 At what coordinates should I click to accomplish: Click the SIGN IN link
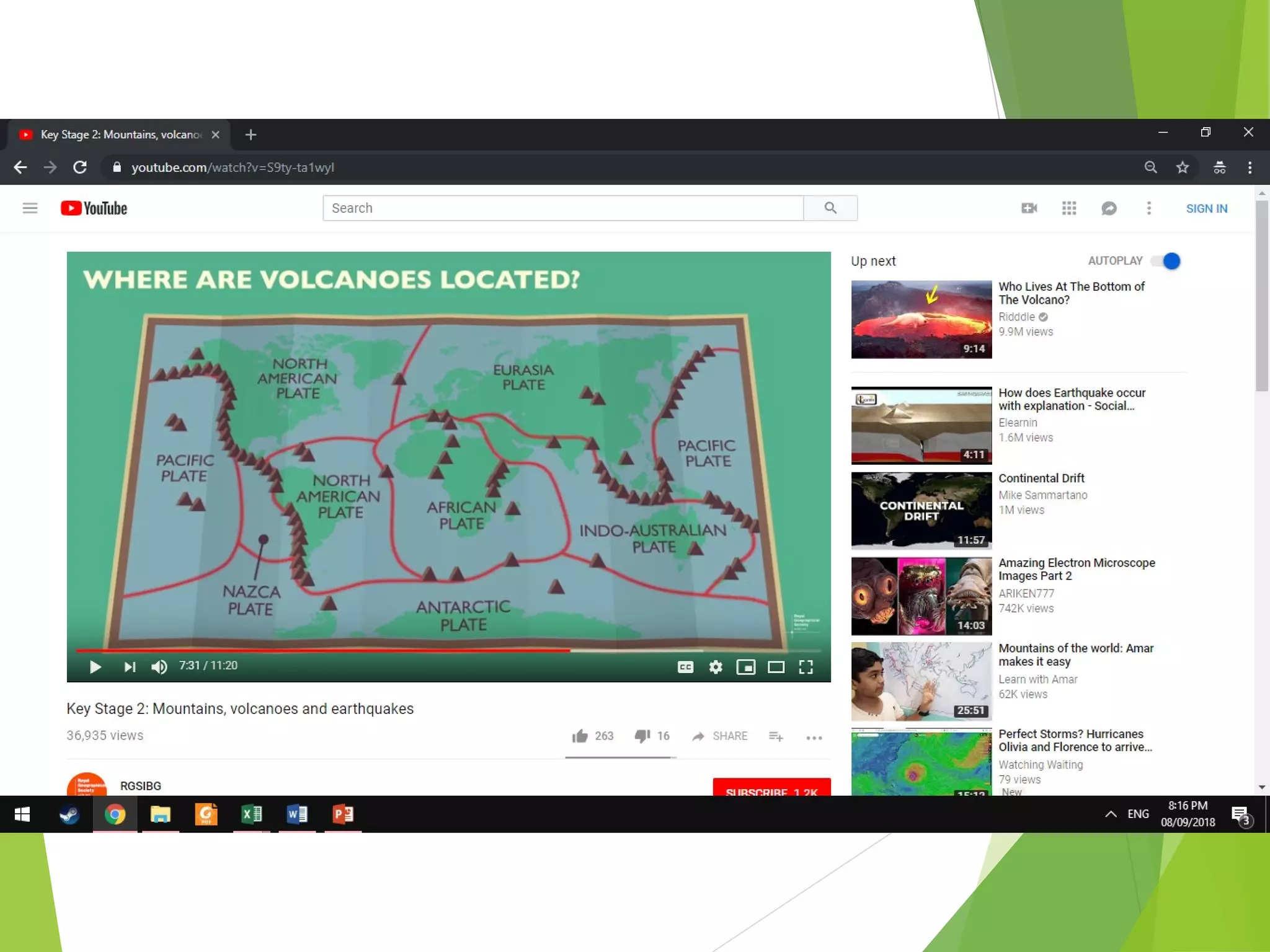tap(1206, 208)
